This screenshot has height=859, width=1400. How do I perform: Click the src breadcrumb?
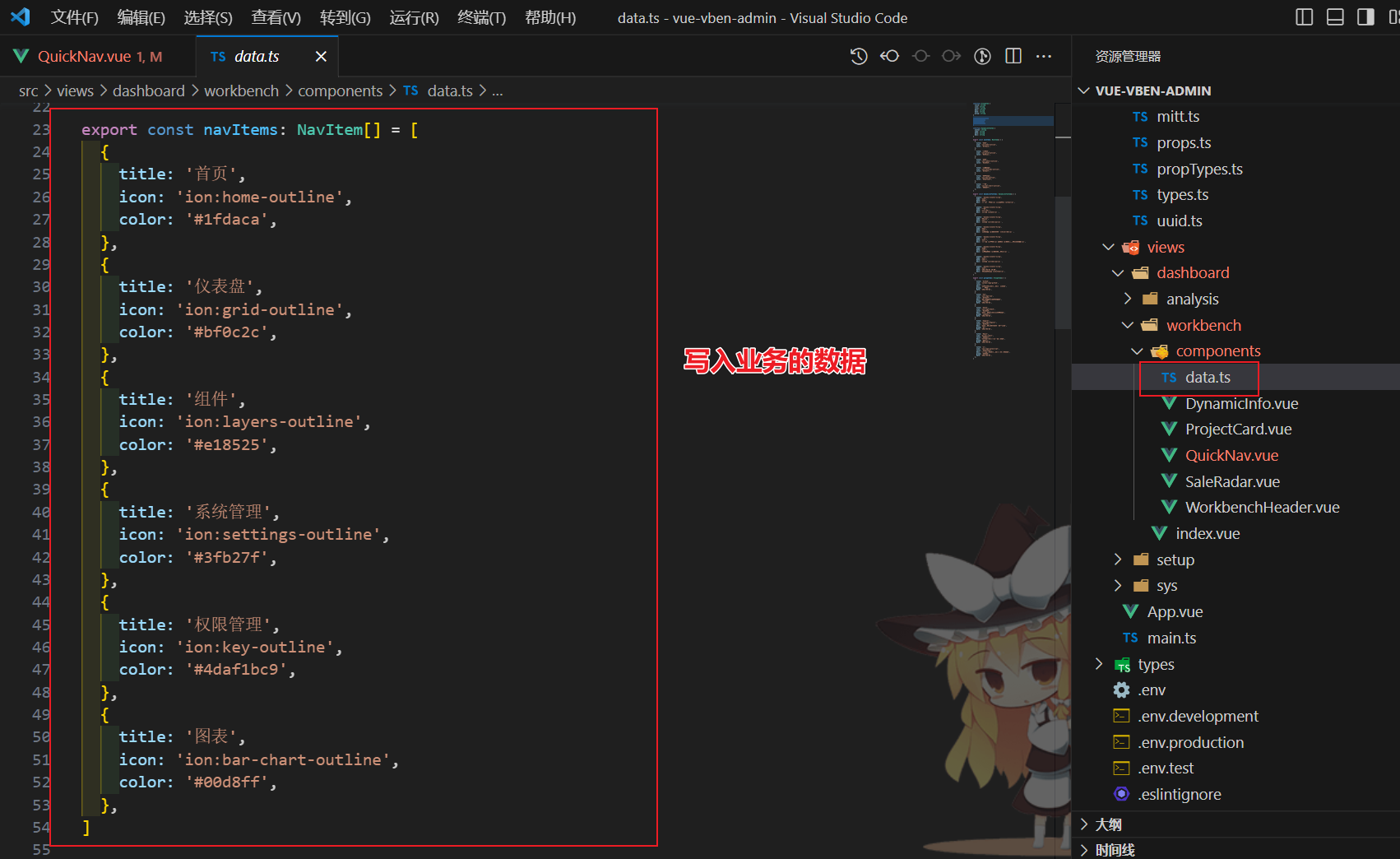29,91
